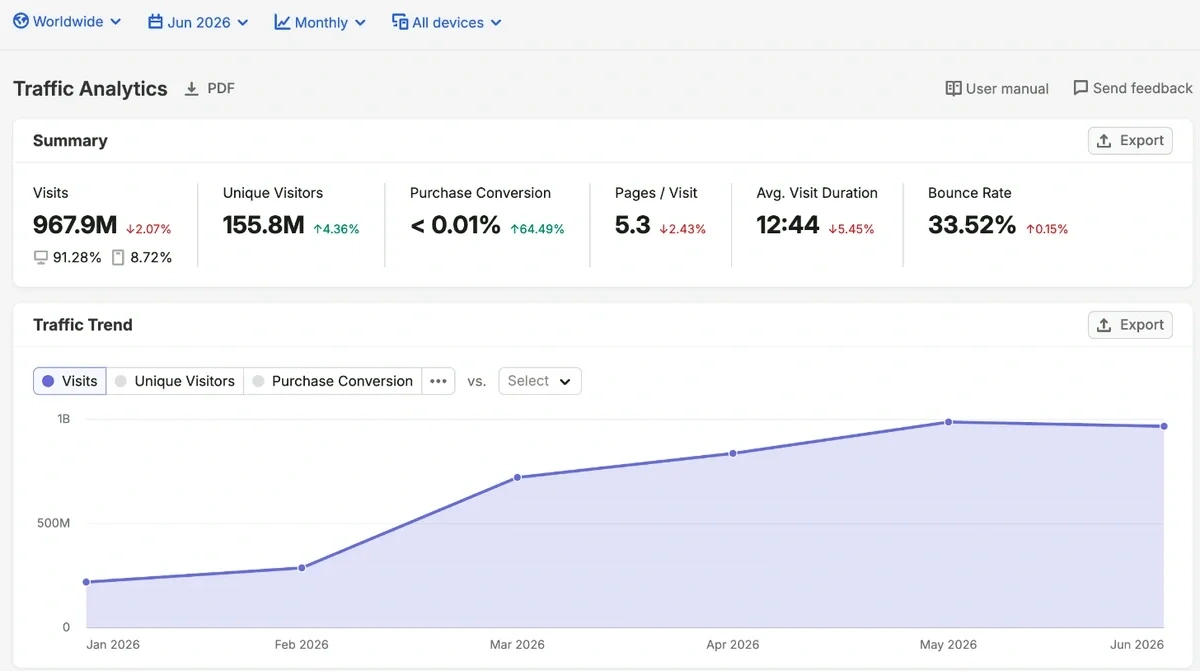The height and width of the screenshot is (671, 1200).
Task: Open the Worldwide region filter
Action: point(67,22)
